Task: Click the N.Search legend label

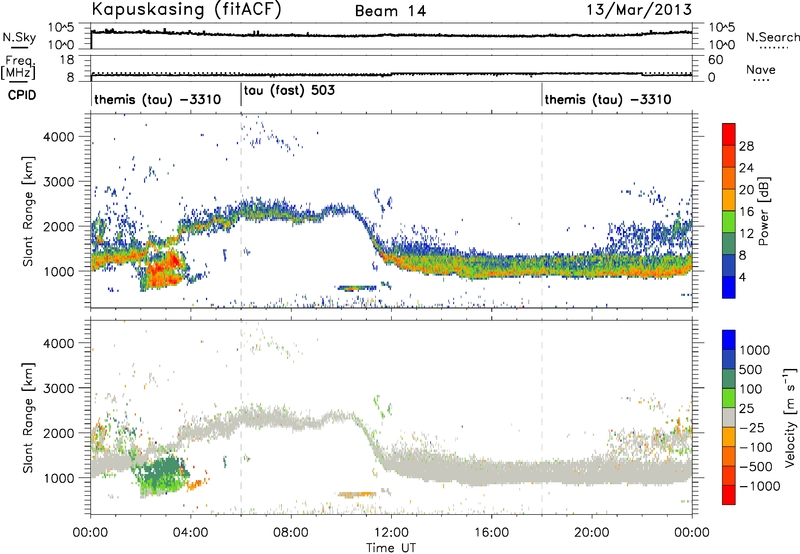Action: [x=772, y=37]
